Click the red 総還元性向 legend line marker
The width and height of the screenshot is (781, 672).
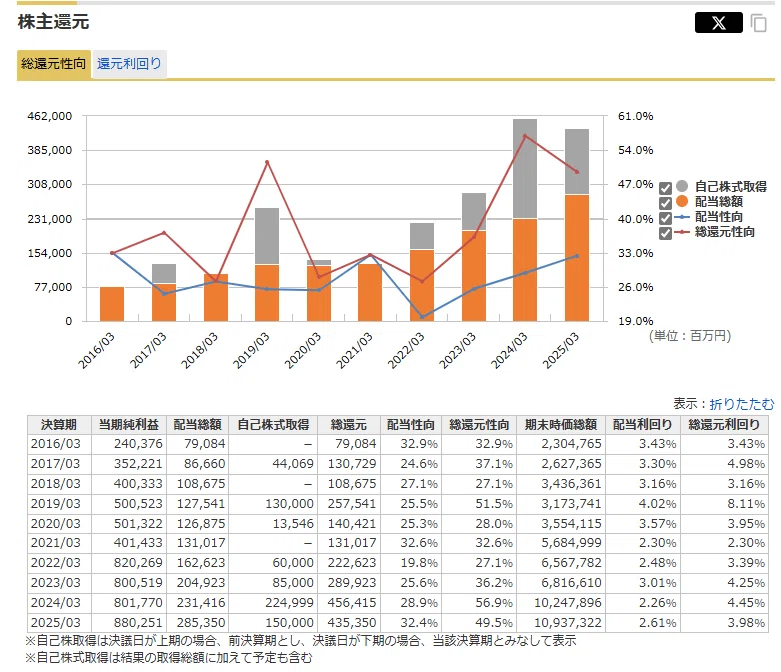(x=682, y=232)
